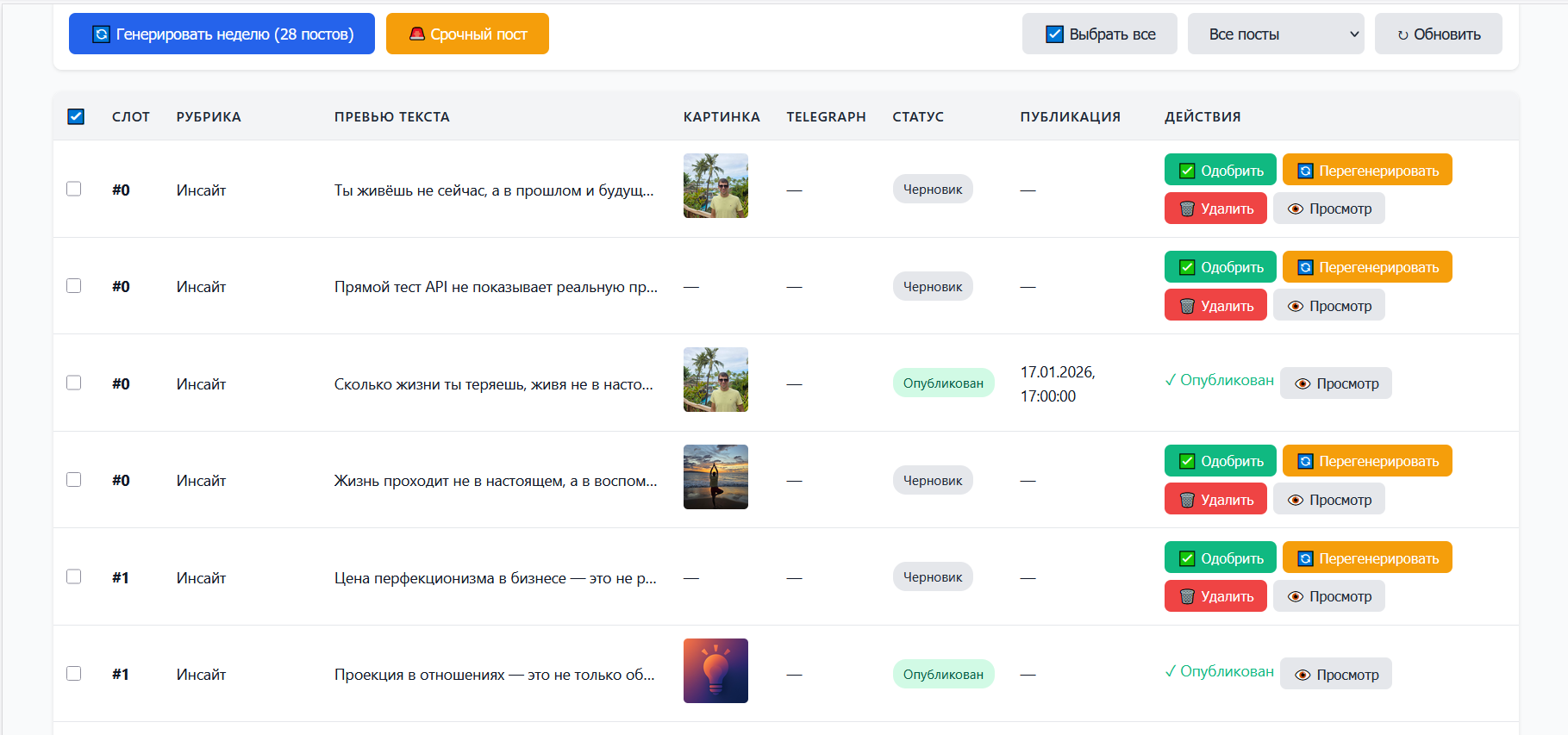The width and height of the screenshot is (1568, 735).
Task: Select the Проекция в отношениях row checkbox
Action: tap(74, 674)
